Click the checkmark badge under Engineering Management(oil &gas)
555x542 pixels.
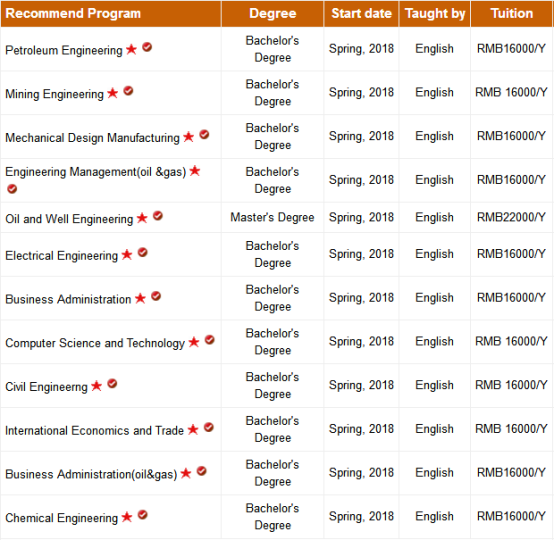click(x=12, y=189)
